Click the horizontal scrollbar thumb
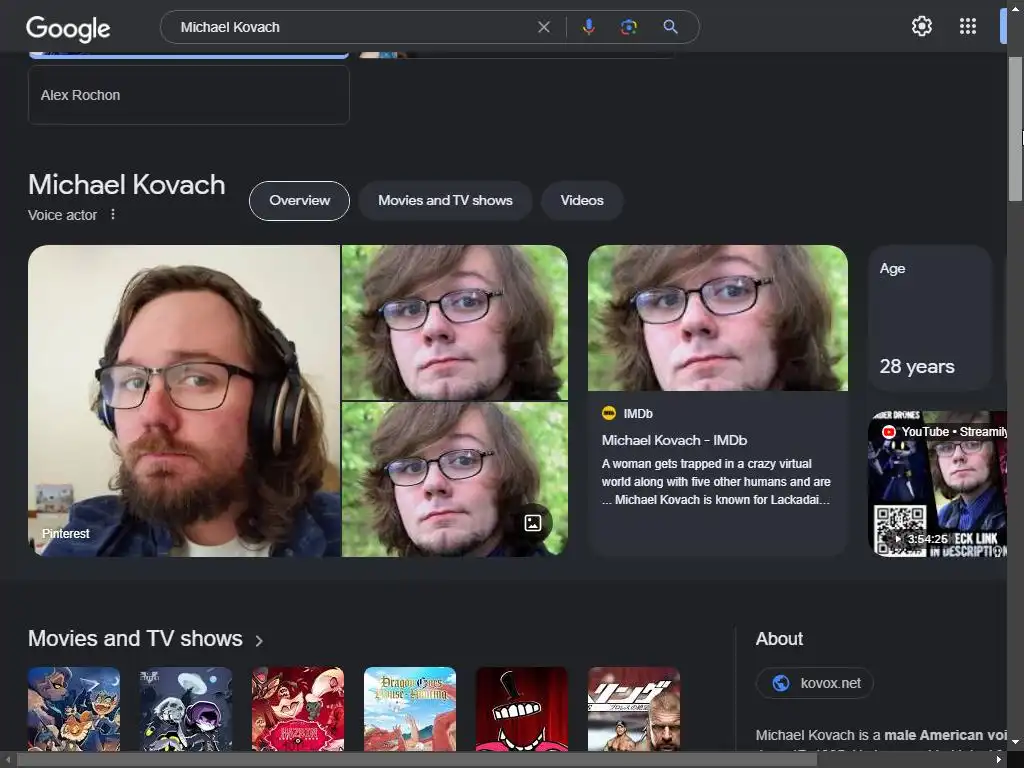Screen dimensions: 1024x768 pyautogui.click(x=417, y=760)
